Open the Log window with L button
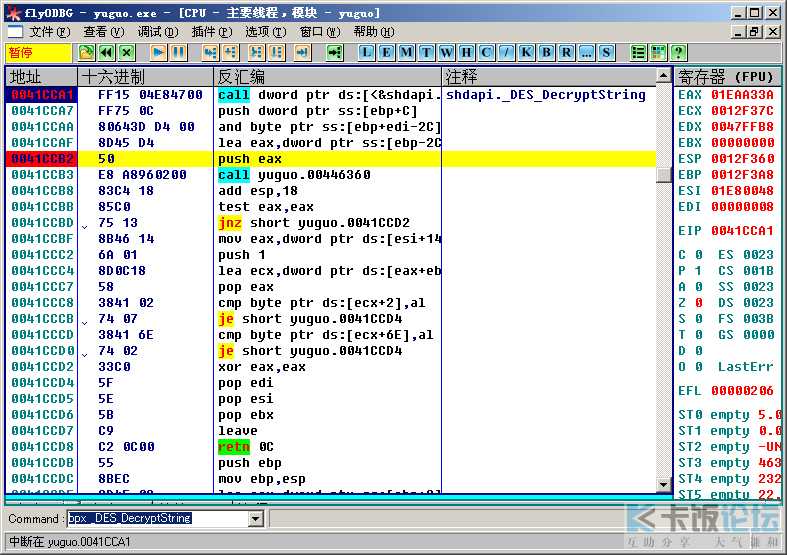 tap(367, 53)
